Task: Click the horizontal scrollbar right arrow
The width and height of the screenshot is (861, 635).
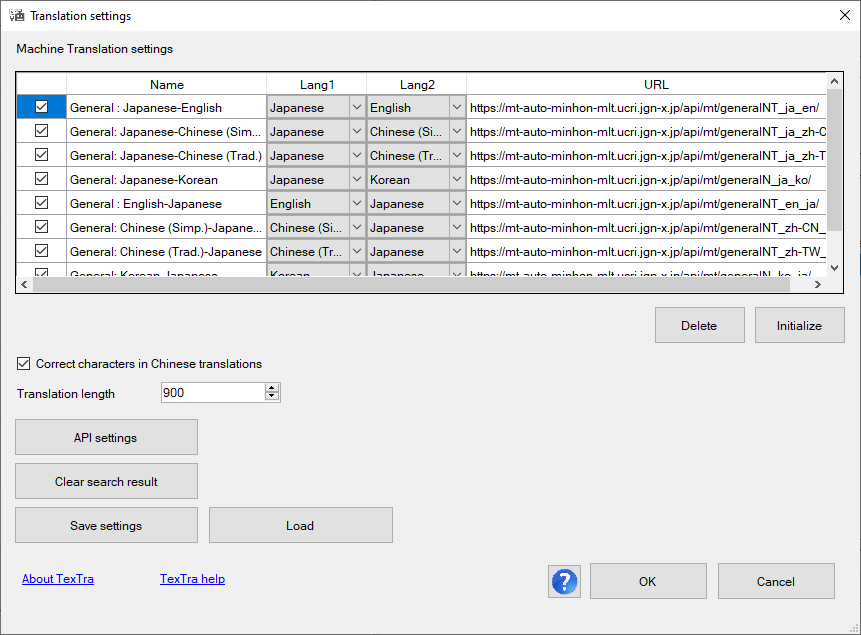Action: (x=818, y=284)
